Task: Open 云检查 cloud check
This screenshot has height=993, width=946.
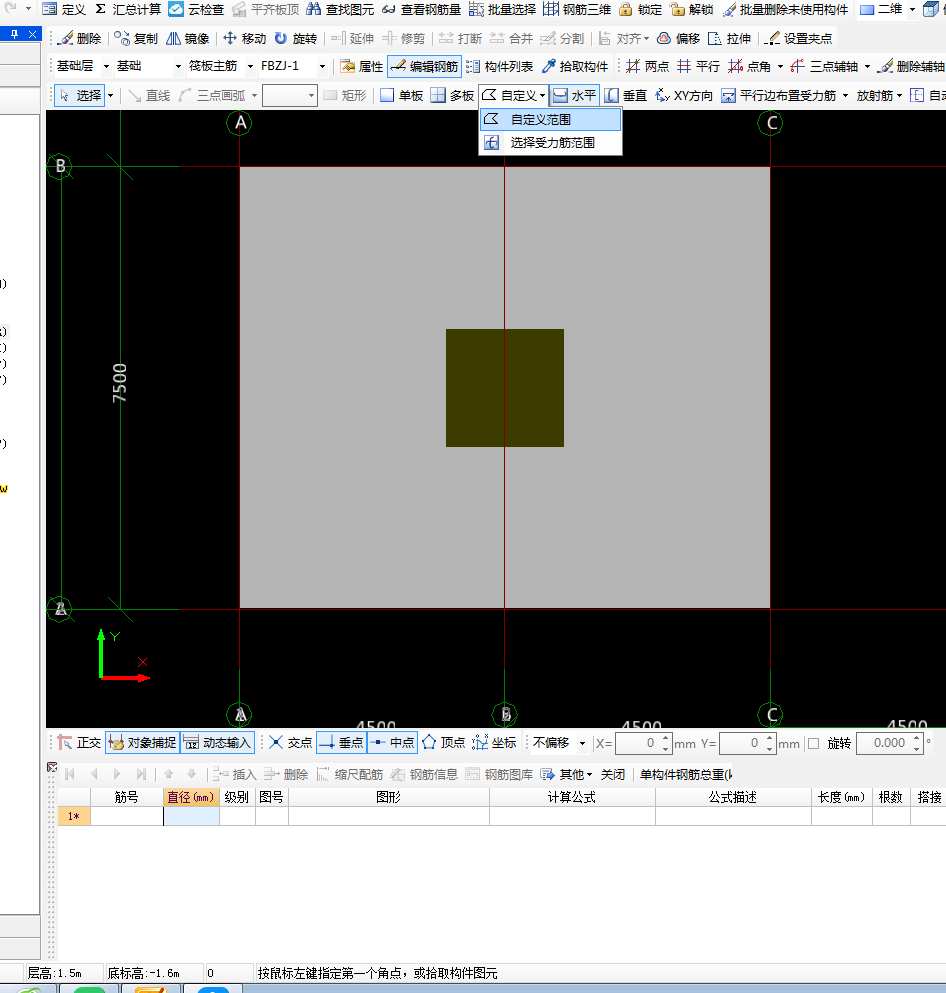Action: tap(196, 9)
